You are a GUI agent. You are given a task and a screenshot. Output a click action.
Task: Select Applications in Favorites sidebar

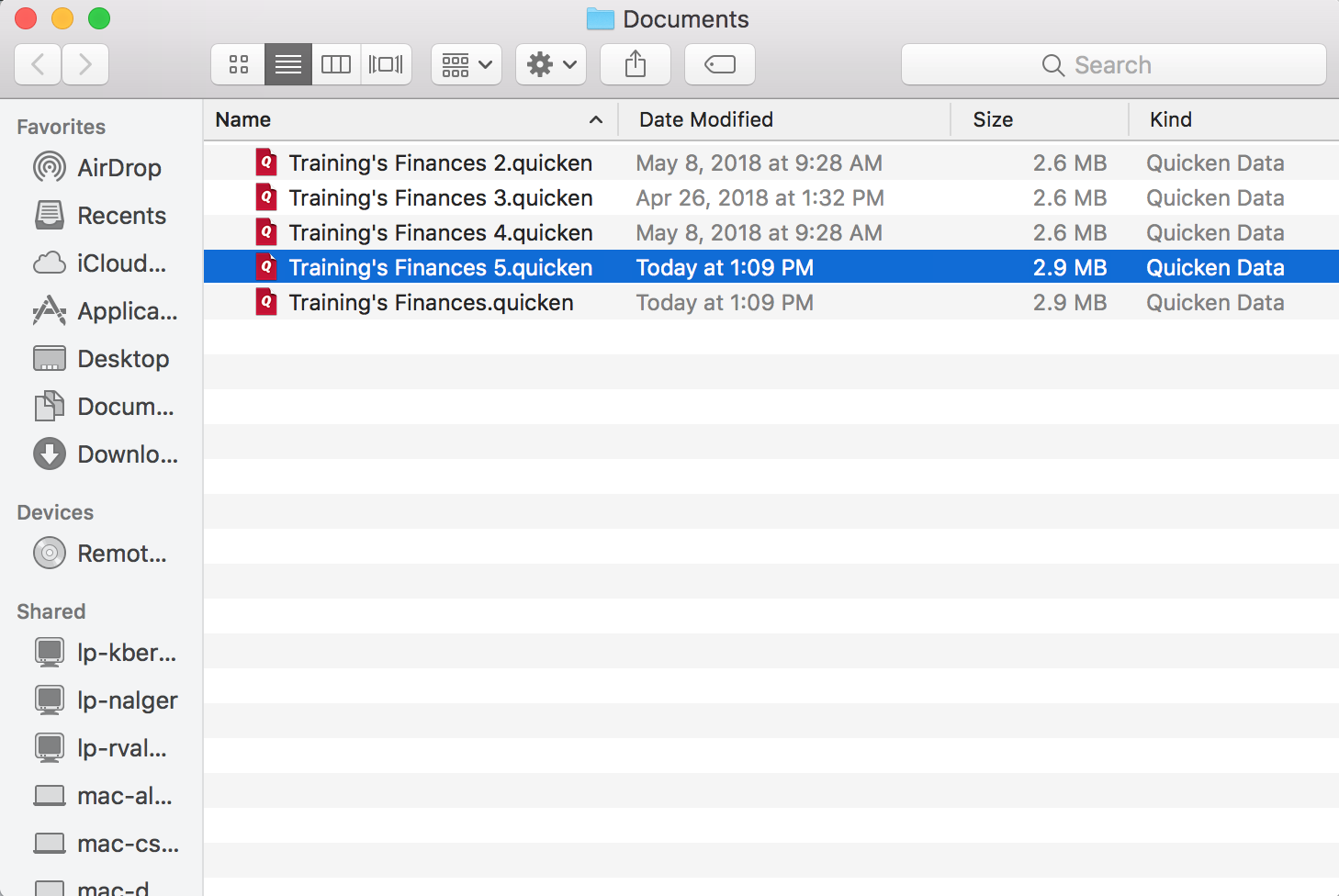point(127,311)
